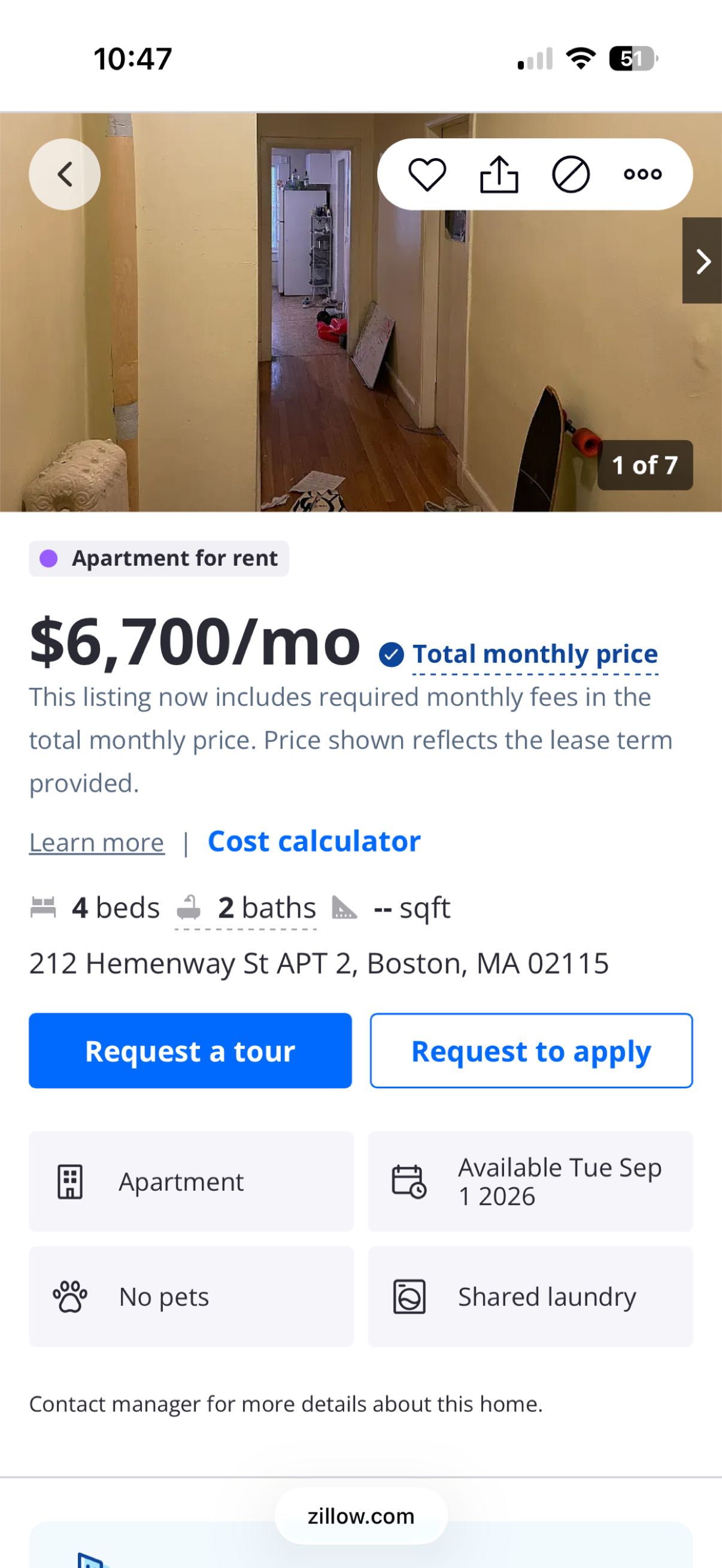This screenshot has height=1568, width=722.
Task: Tap the verified checkmark badge beside the price
Action: tap(392, 655)
